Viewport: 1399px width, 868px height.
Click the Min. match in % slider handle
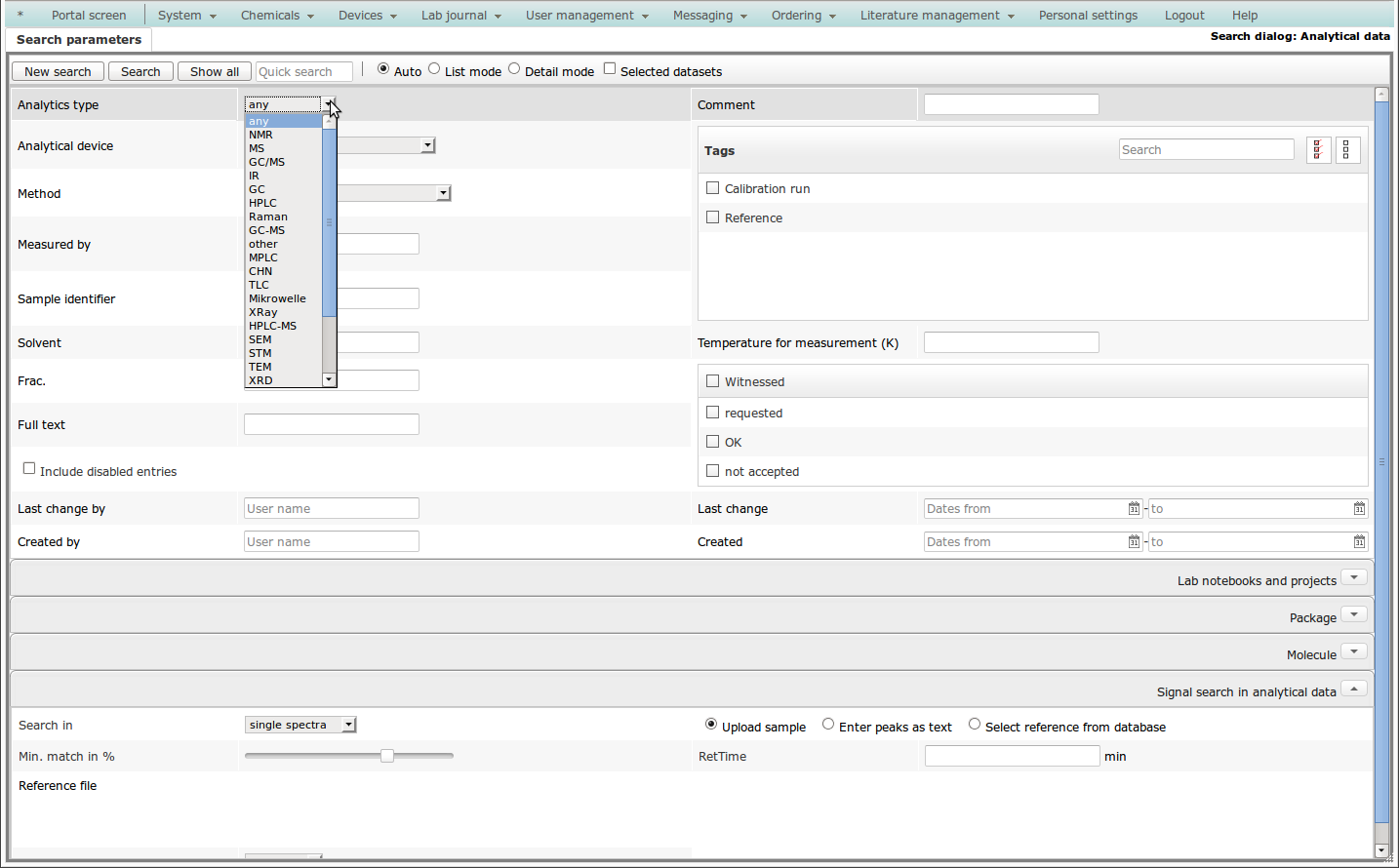tap(387, 756)
